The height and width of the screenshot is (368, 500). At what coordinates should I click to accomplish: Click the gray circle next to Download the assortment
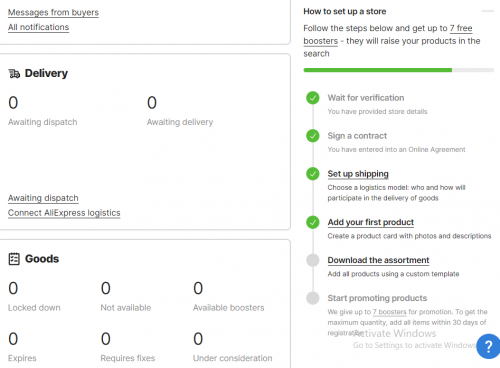coord(313,260)
